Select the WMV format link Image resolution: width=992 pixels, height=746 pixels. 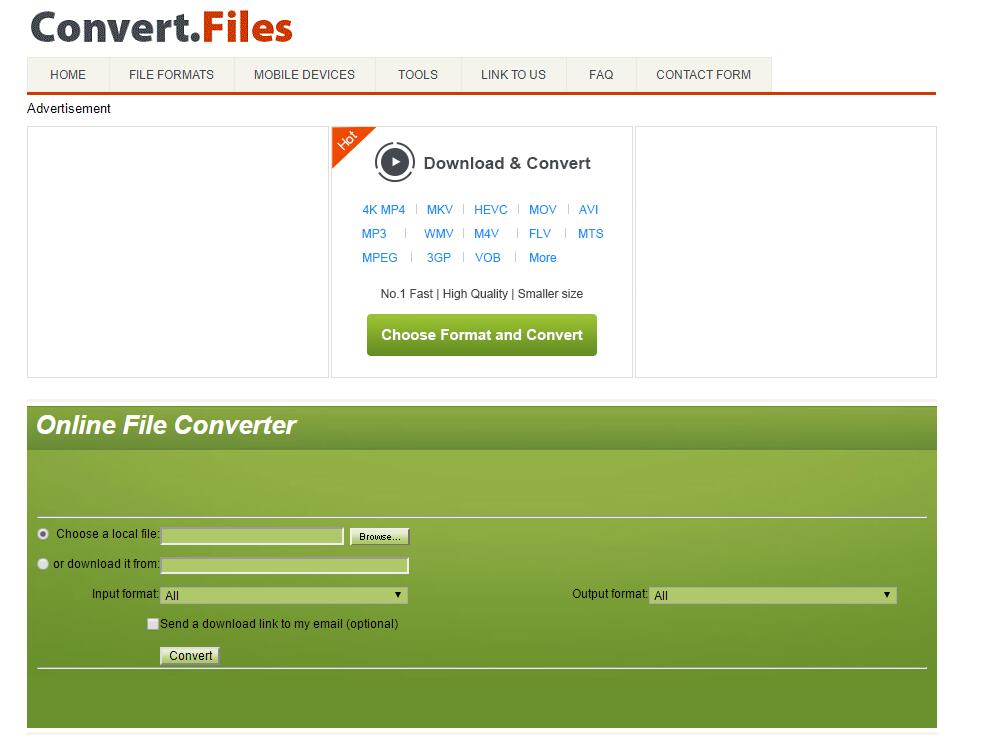pos(438,233)
